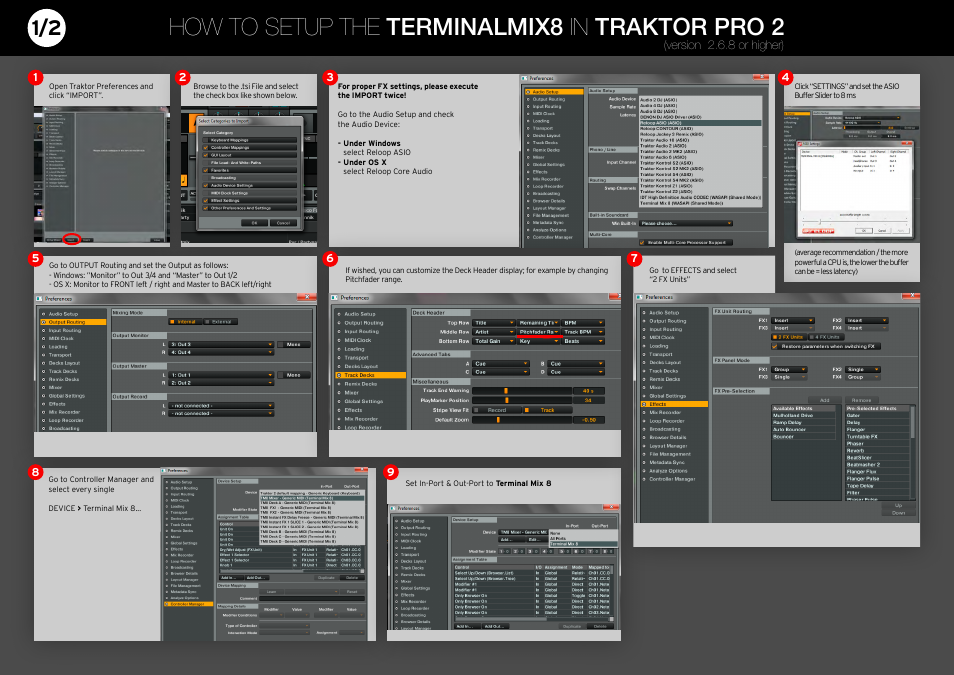Select Gater in Pre-Selected Effects
The height and width of the screenshot is (675, 954).
(877, 416)
